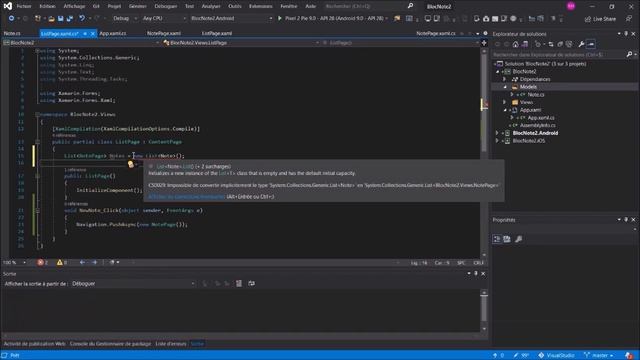Click the navigate backward circle icon in toolbar
Screen dimensions: 640x360
click(x=11, y=18)
